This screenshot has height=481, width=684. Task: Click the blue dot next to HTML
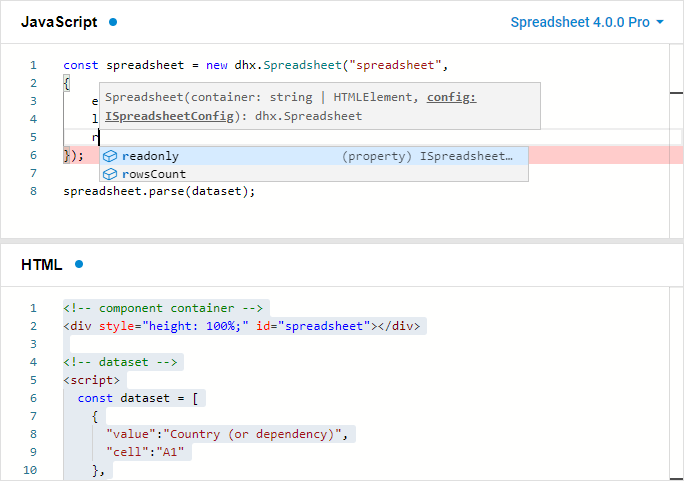[79, 264]
